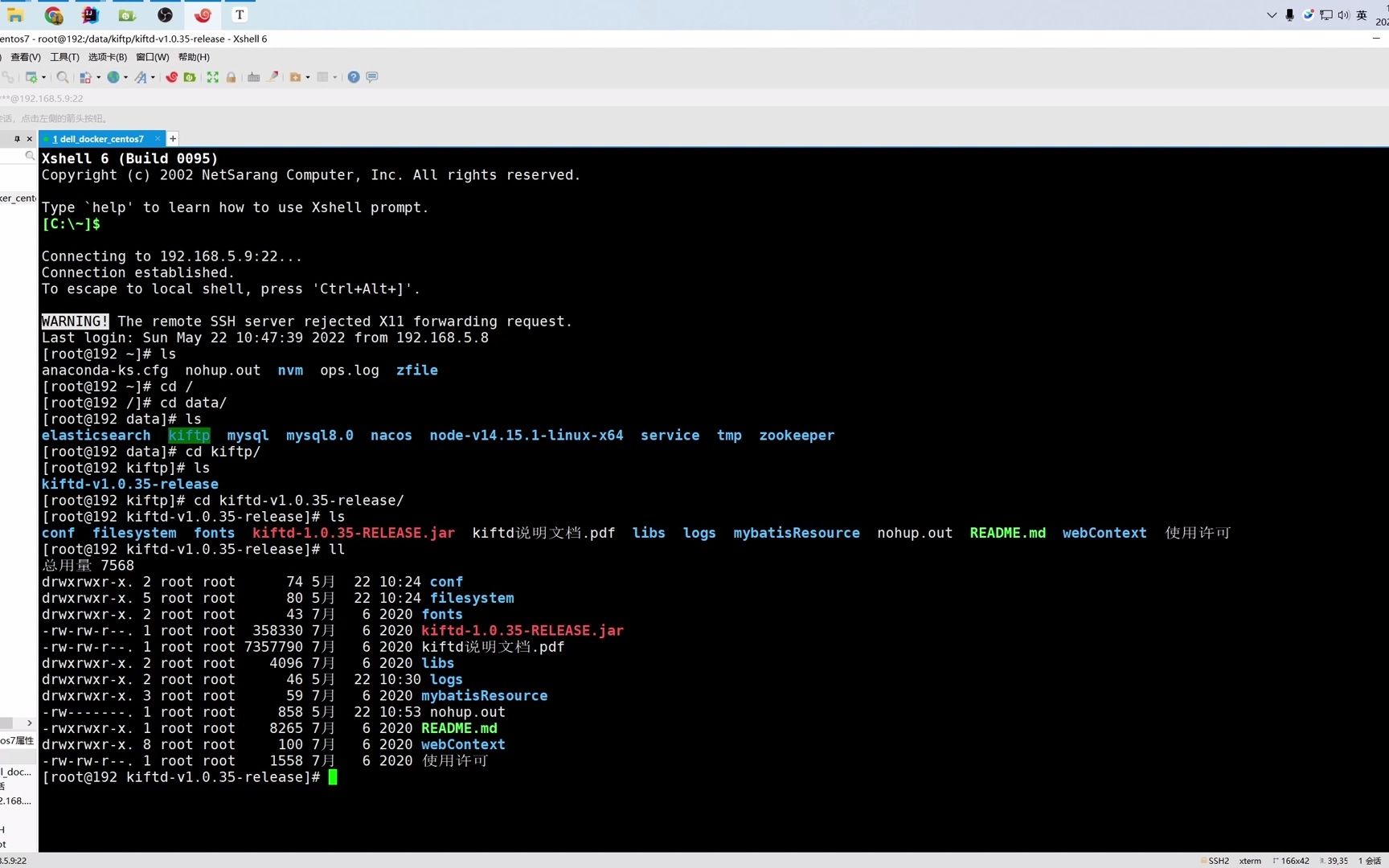Click node-v14.15.1-linux-x64 directory name
1389x868 pixels.
(x=527, y=436)
